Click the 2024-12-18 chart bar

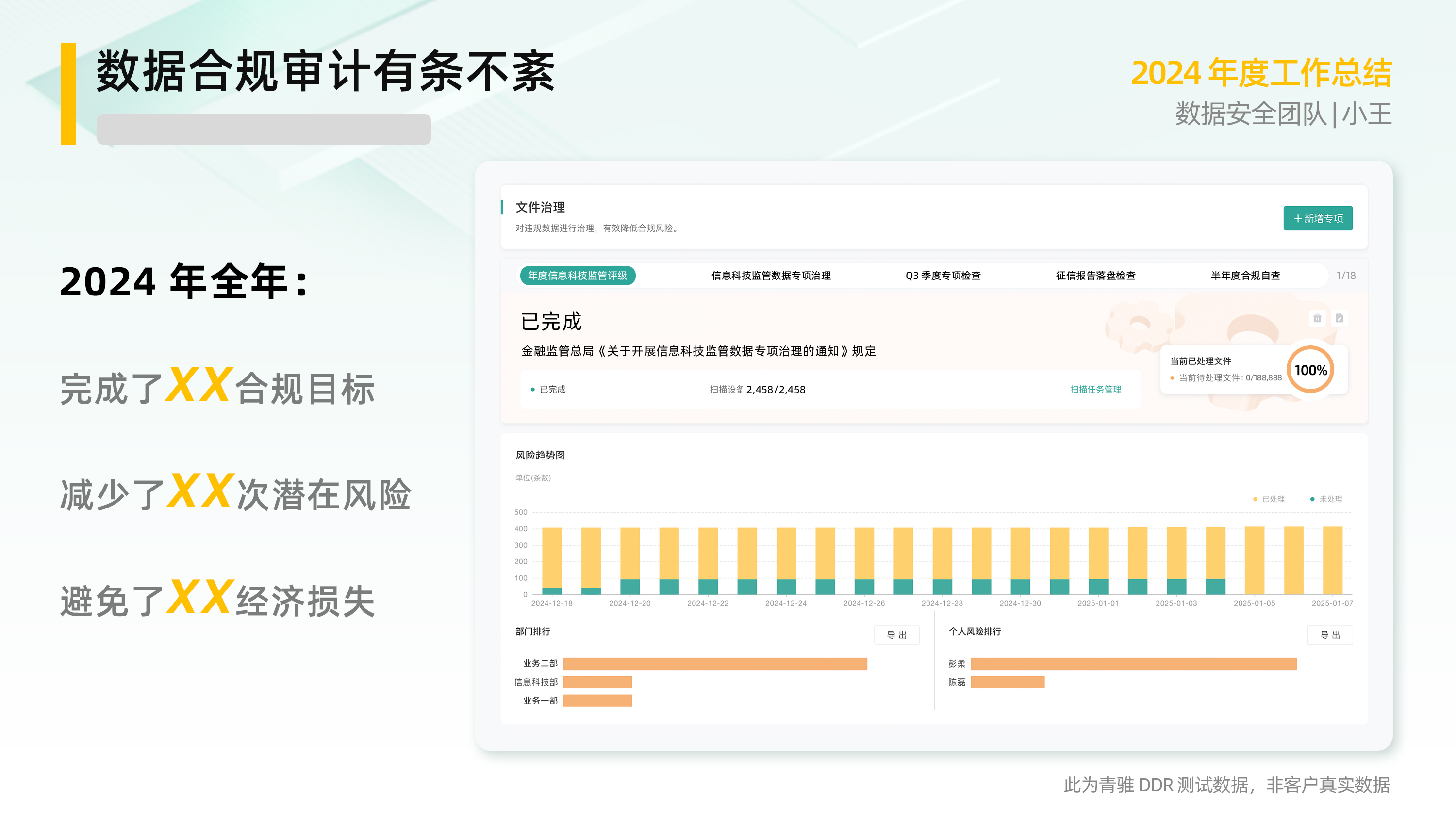click(552, 559)
